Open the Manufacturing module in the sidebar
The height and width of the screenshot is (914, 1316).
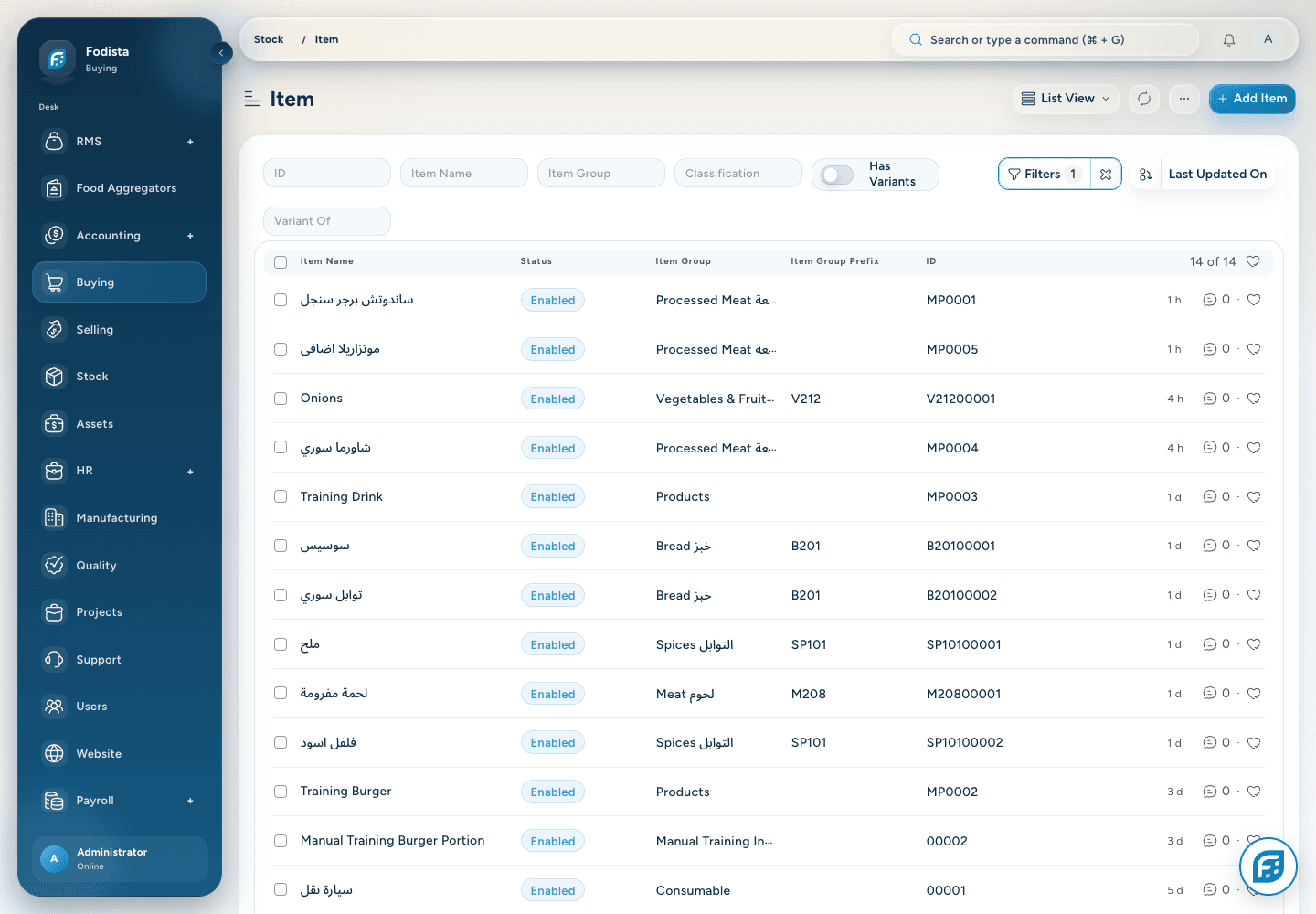[x=119, y=518]
